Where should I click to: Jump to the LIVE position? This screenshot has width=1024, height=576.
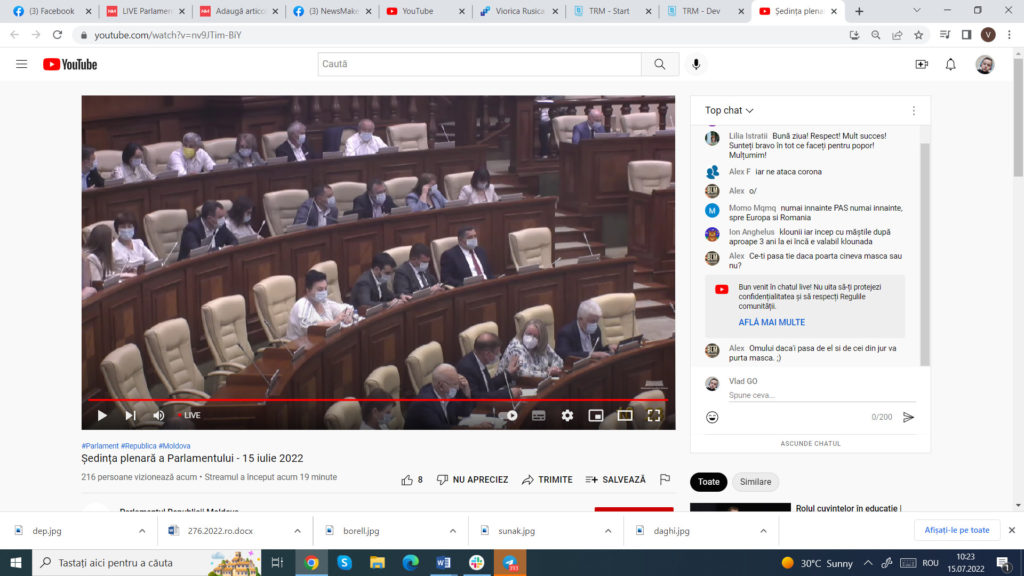click(189, 415)
